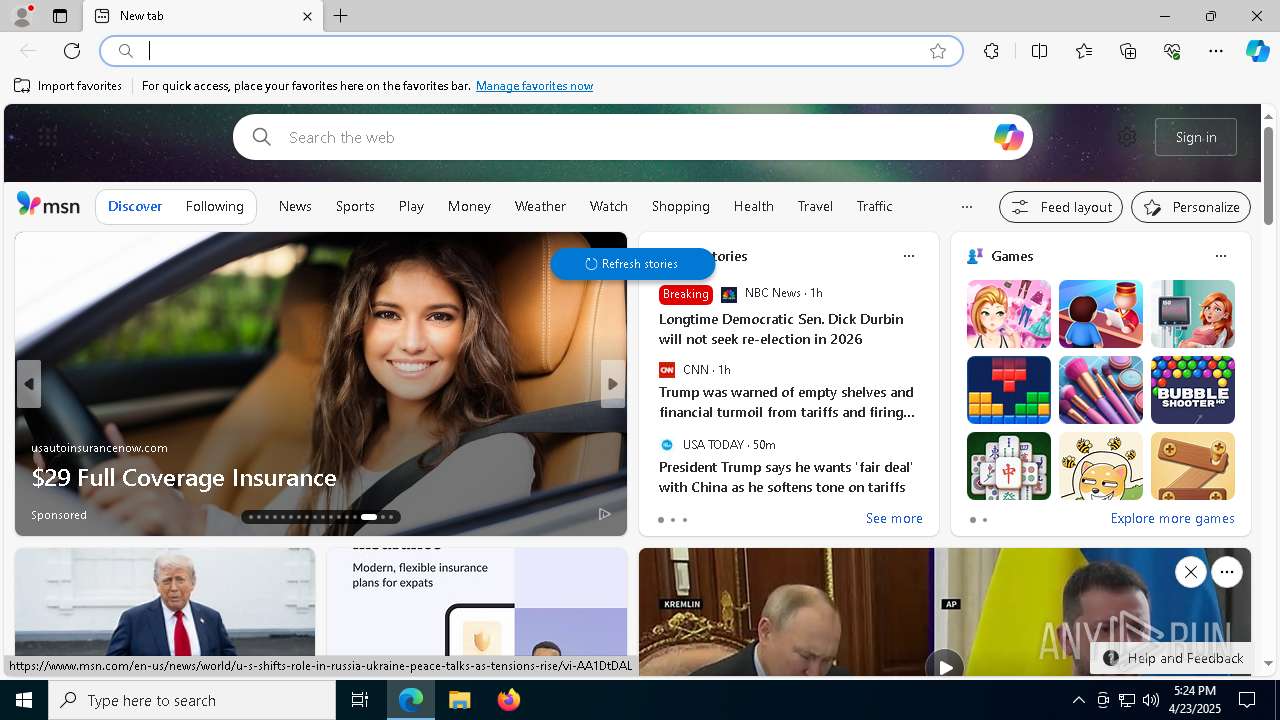
Task: Play the Kremlin news video
Action: 944,666
